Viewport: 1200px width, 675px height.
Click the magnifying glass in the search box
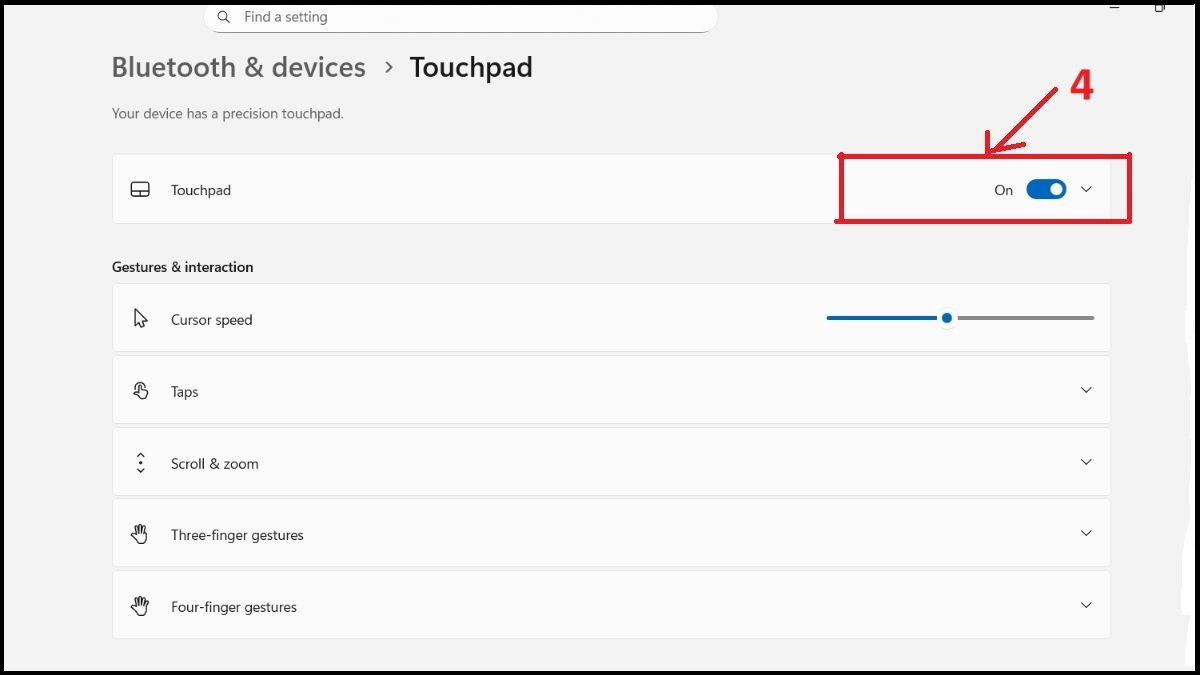click(223, 16)
